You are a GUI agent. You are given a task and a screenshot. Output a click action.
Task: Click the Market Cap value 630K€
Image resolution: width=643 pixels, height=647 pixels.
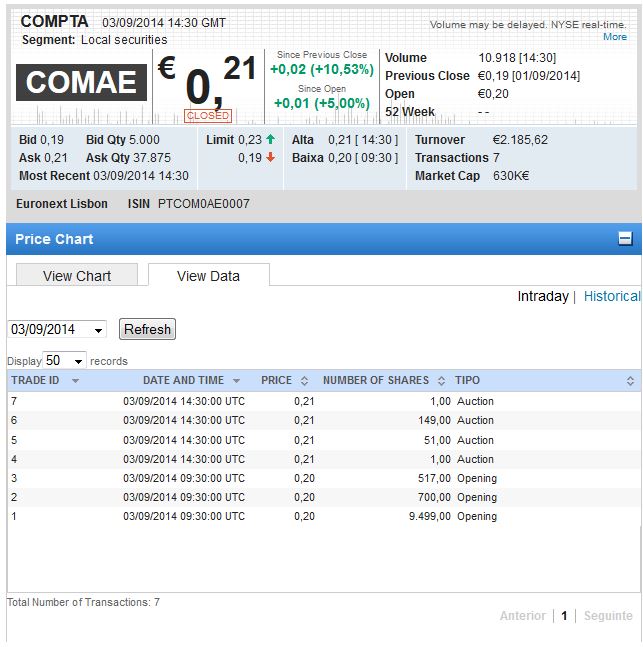pos(511,176)
